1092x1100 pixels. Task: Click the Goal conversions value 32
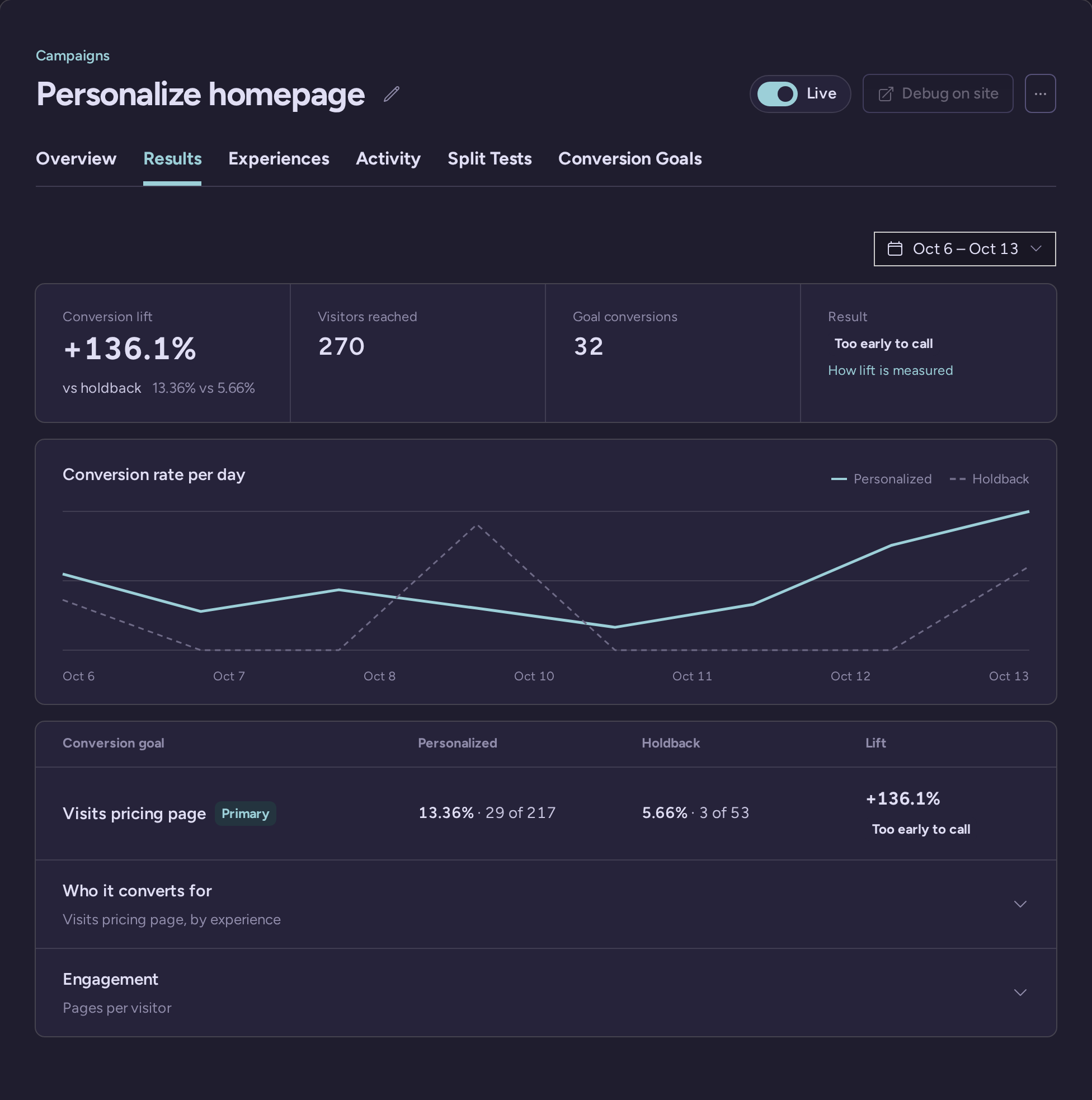click(588, 347)
